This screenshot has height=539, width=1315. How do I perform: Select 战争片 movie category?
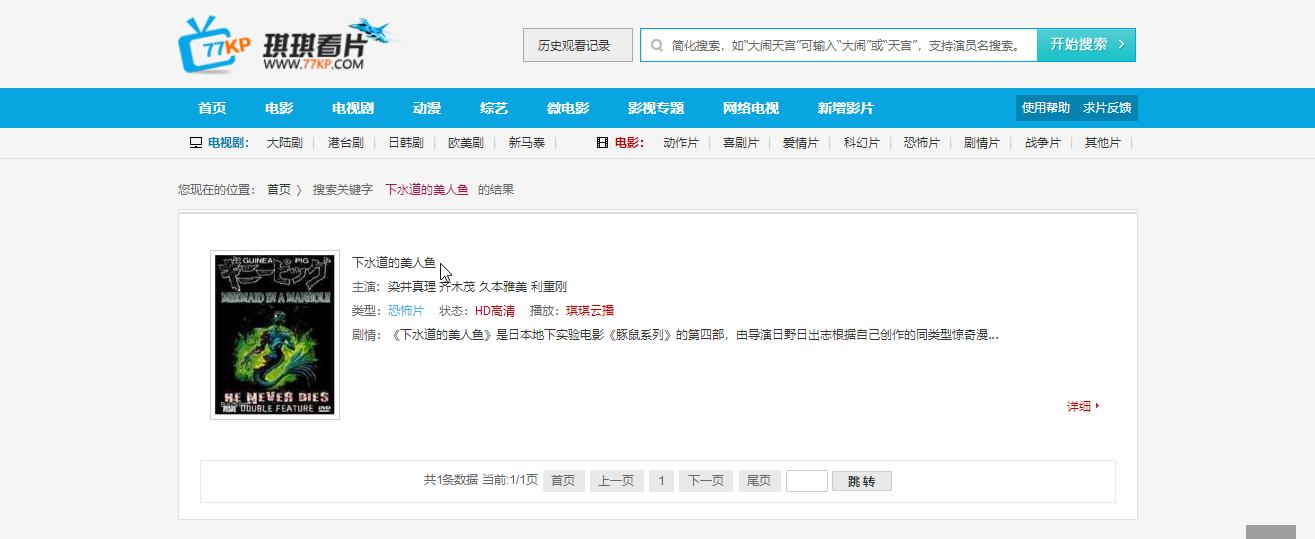(x=1043, y=143)
